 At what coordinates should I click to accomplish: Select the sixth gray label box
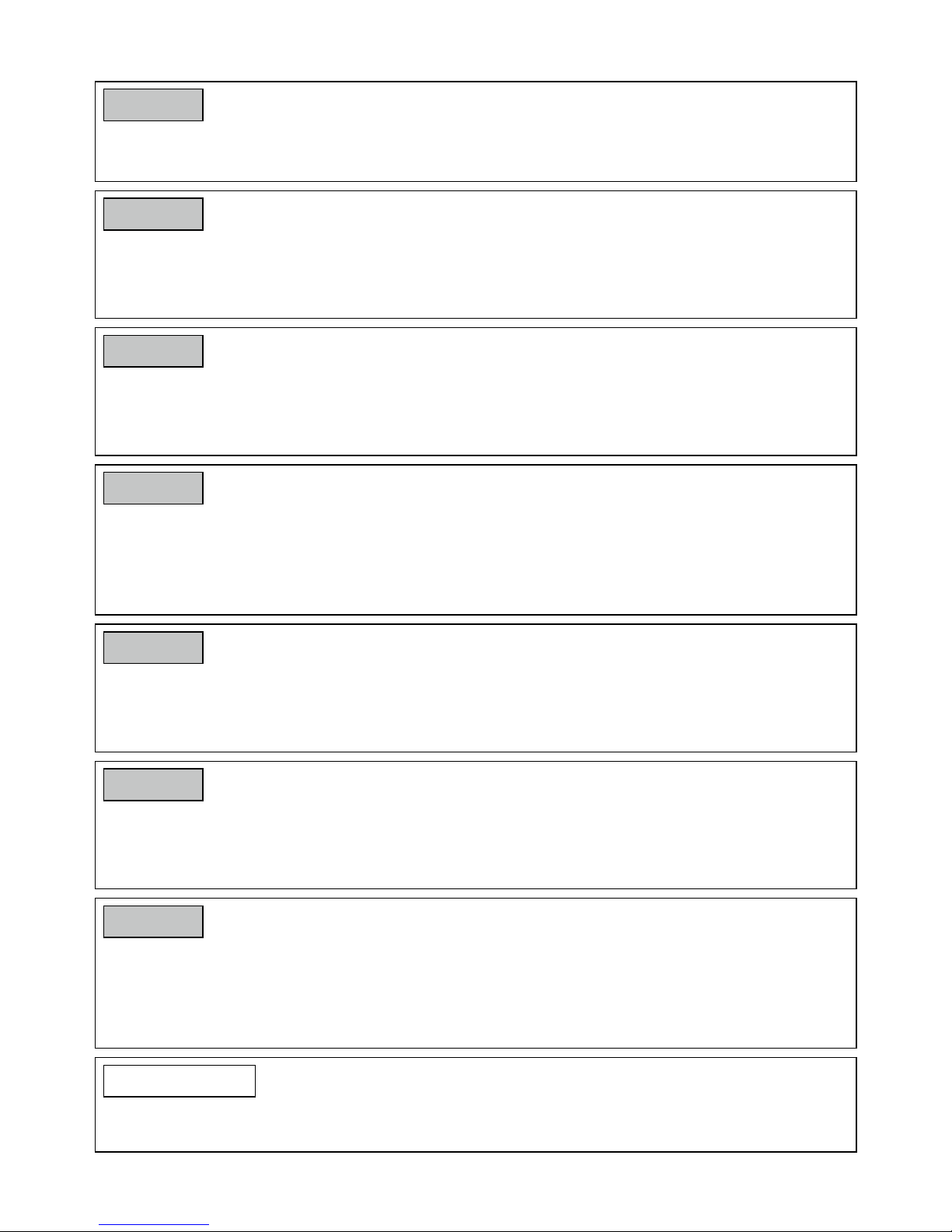point(153,784)
